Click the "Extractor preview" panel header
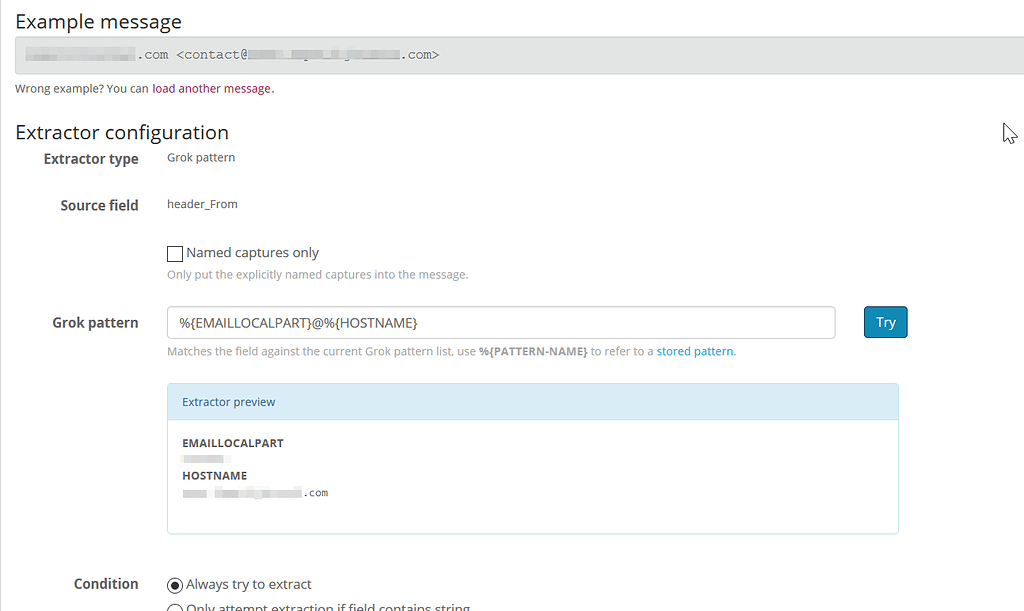The width and height of the screenshot is (1024, 611). click(228, 401)
